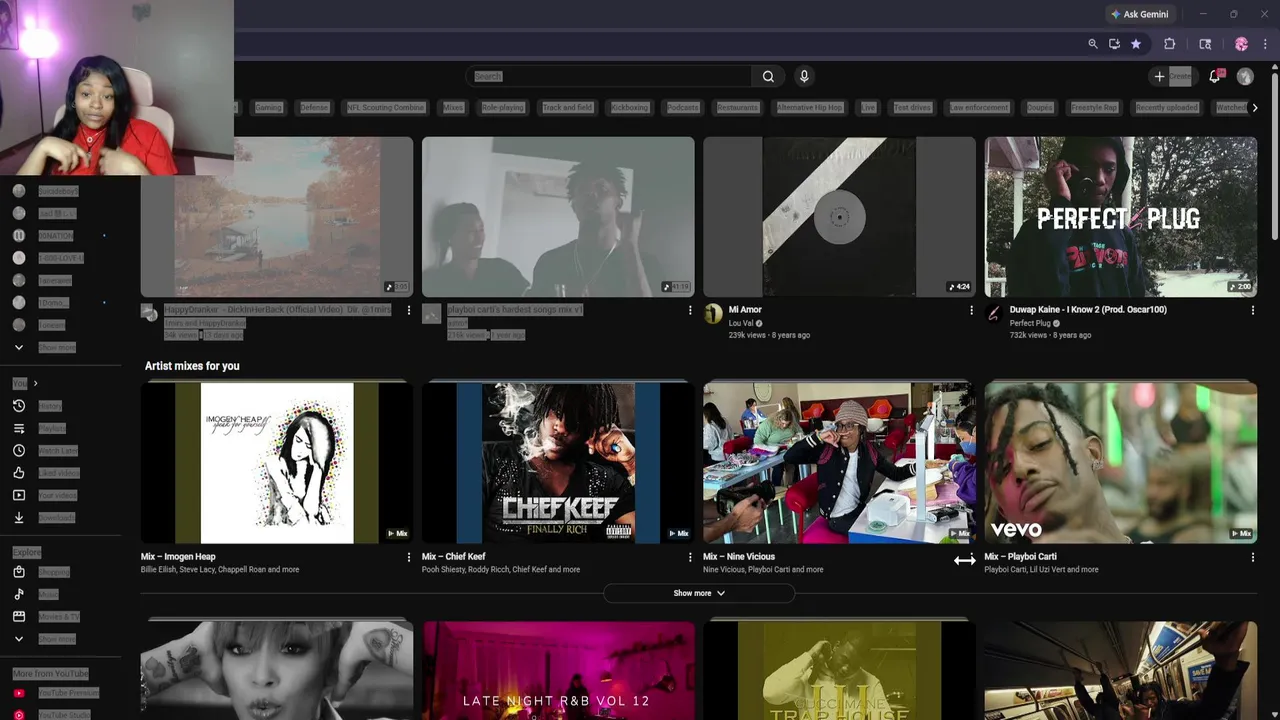
Task: Open options menu for HappyDranker video
Action: click(x=408, y=311)
